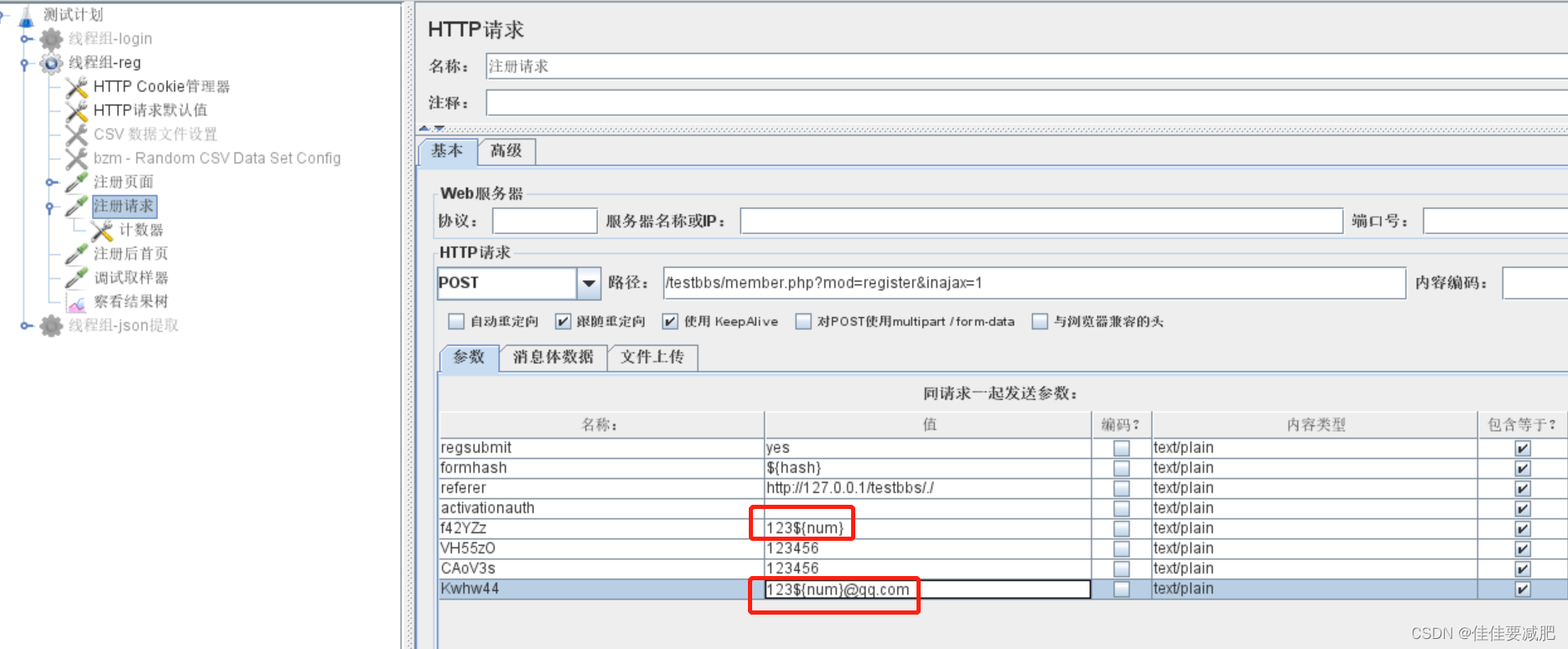Open the POST method dropdown
The image size is (1568, 649).
[x=589, y=283]
